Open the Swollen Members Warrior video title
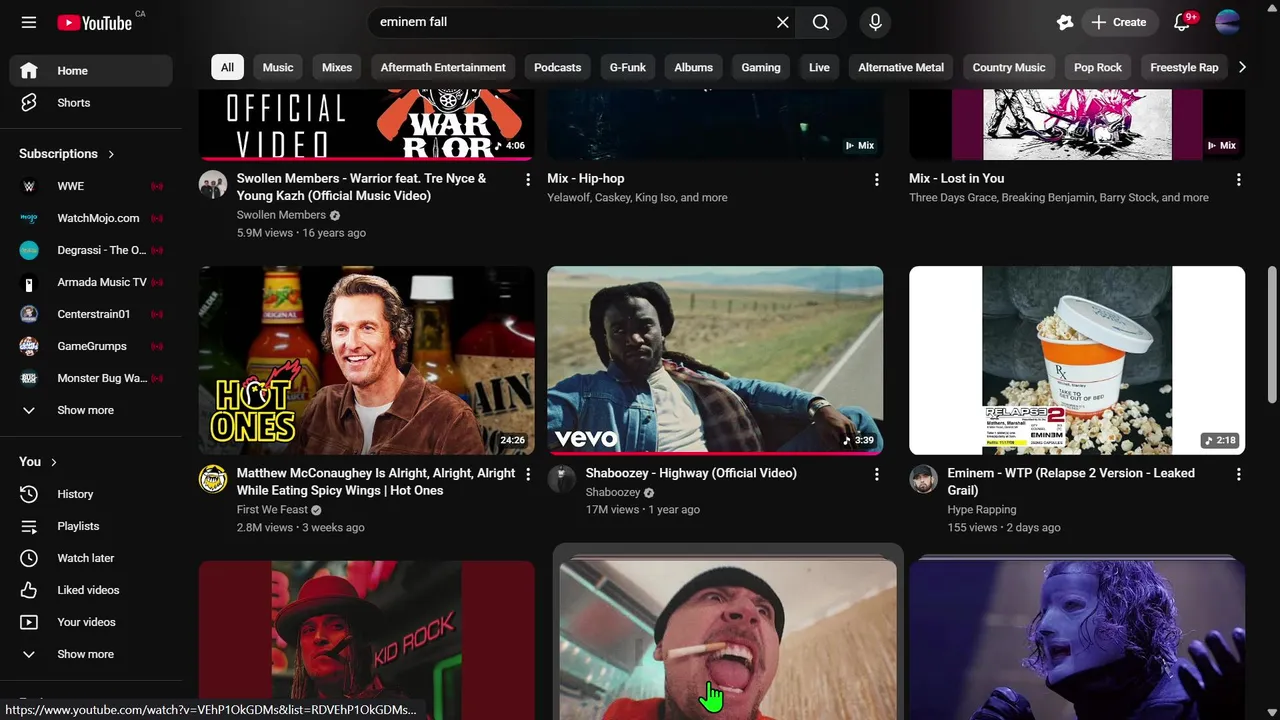1280x720 pixels. (361, 187)
